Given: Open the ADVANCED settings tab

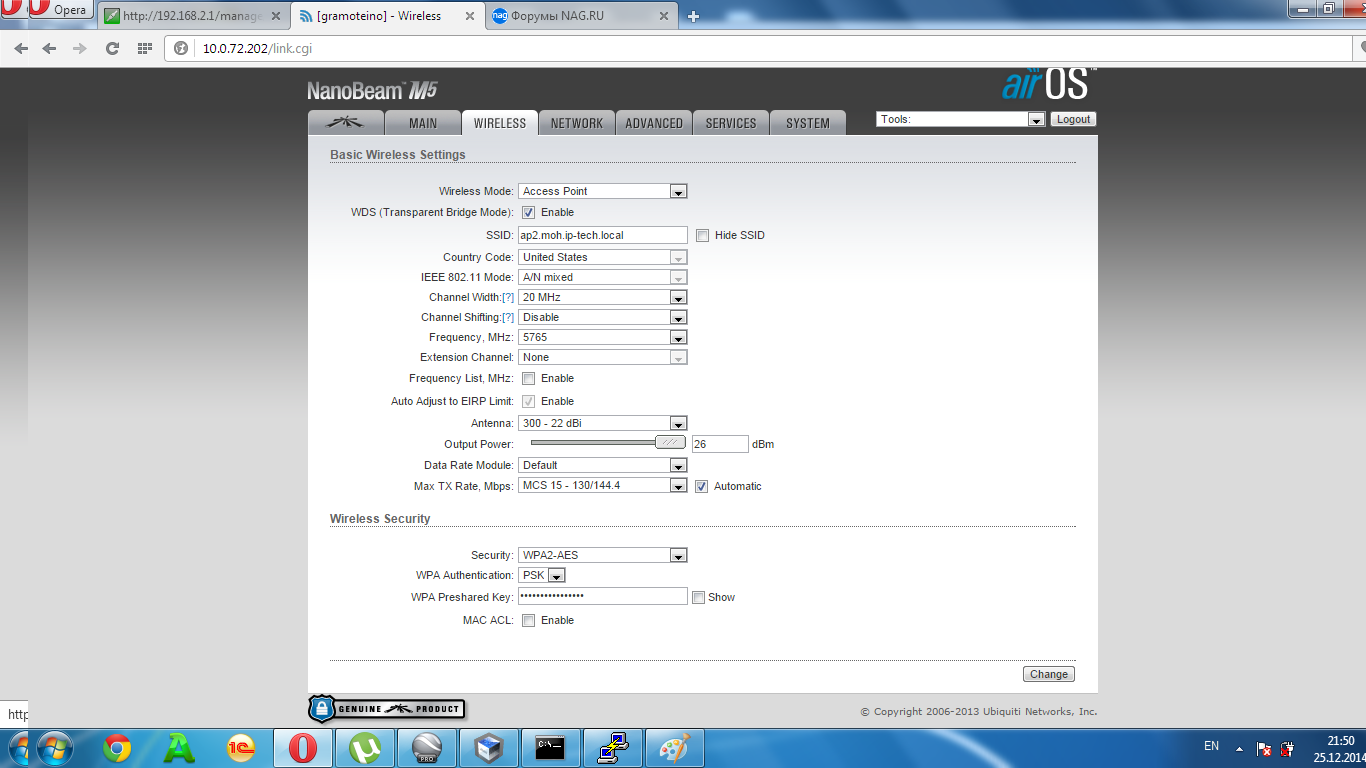Looking at the screenshot, I should coord(654,123).
